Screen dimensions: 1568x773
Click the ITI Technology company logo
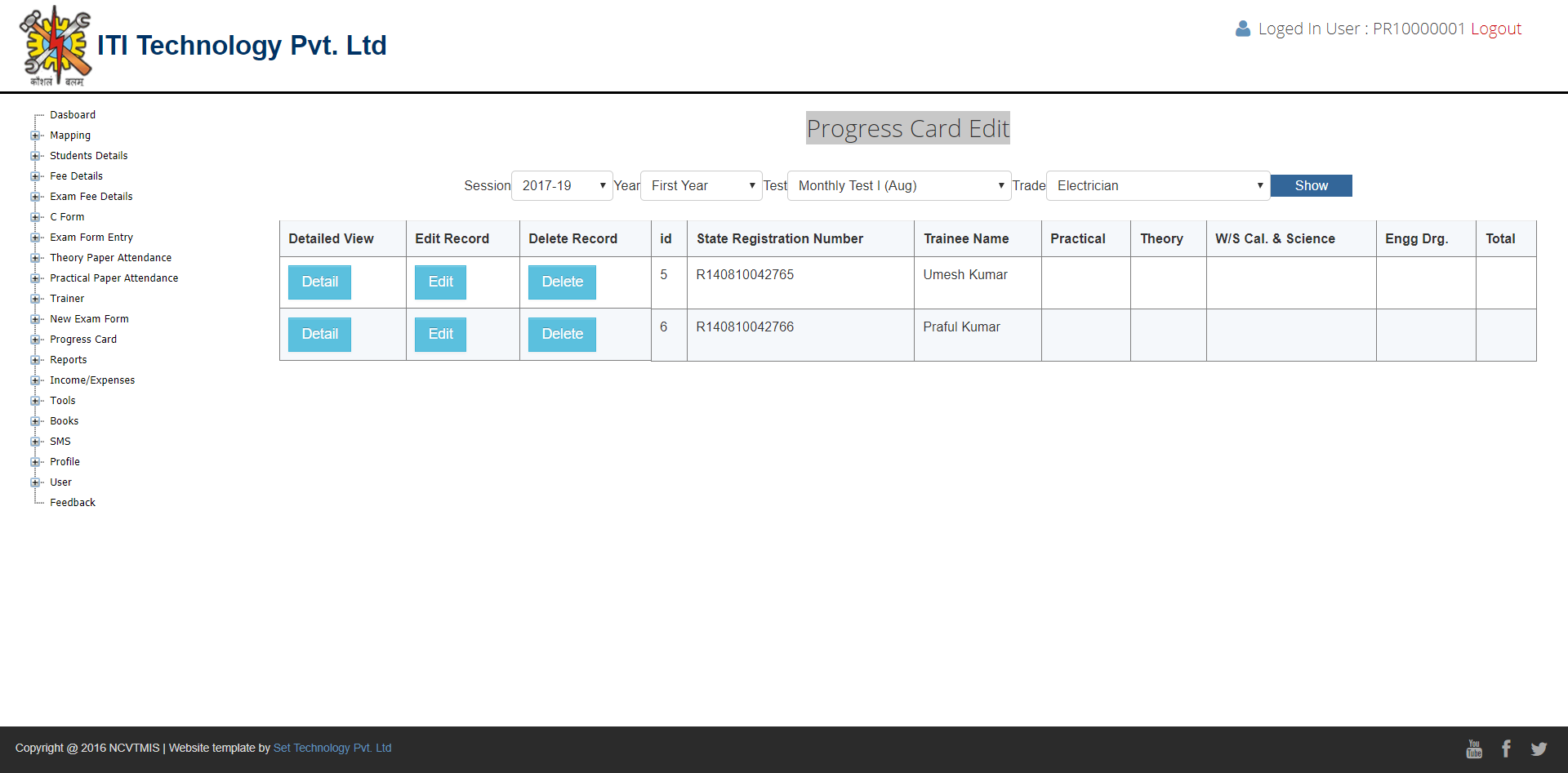pyautogui.click(x=56, y=46)
